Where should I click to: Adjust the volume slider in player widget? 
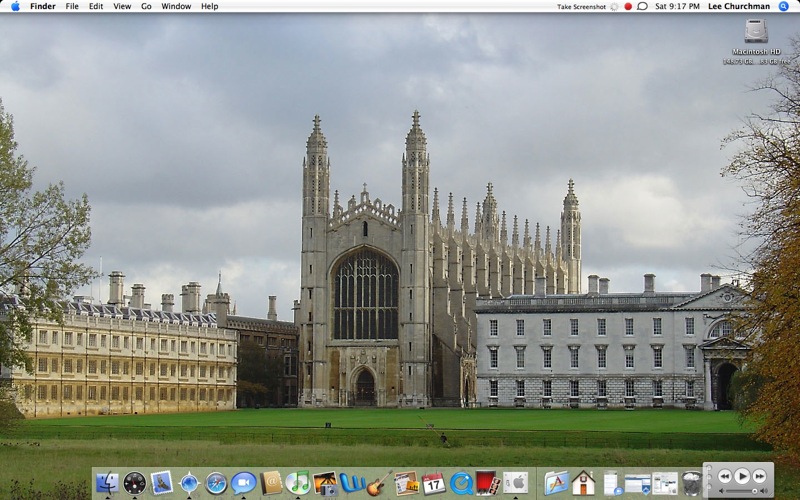coord(742,491)
